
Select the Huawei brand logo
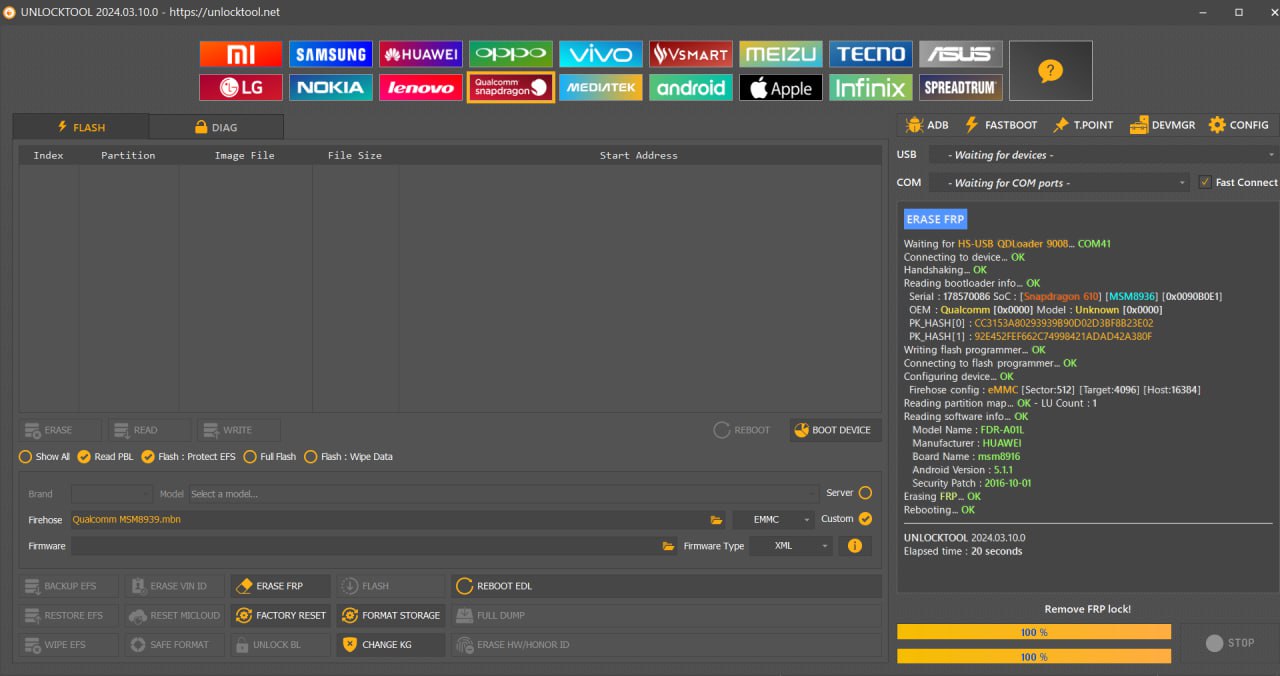[x=421, y=54]
